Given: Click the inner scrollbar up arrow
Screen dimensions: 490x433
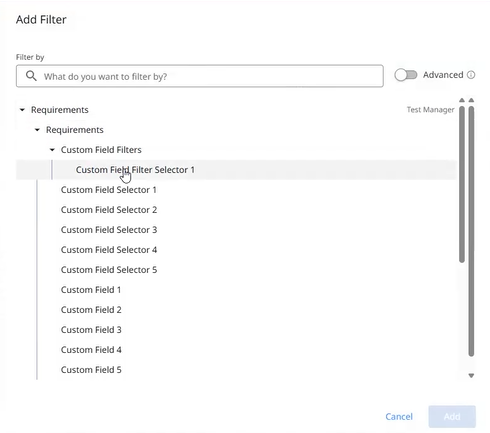Looking at the screenshot, I should tap(462, 100).
